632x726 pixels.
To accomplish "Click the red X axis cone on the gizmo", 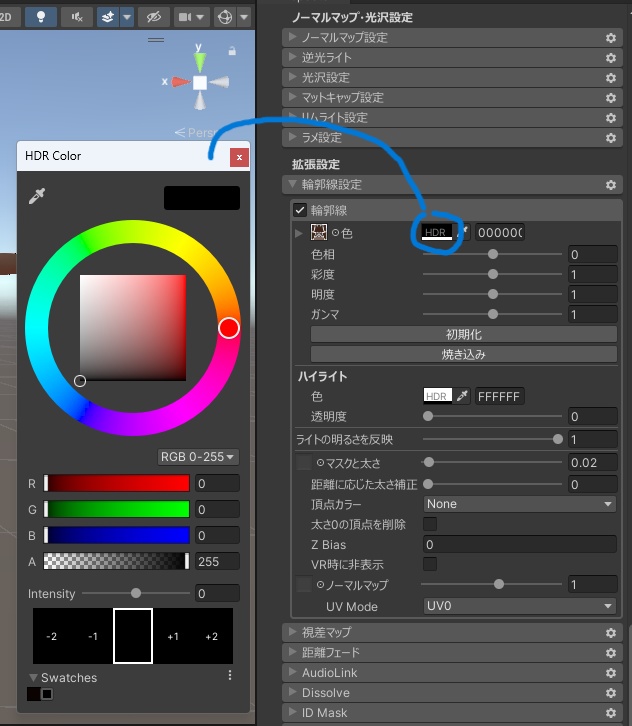I will point(181,82).
